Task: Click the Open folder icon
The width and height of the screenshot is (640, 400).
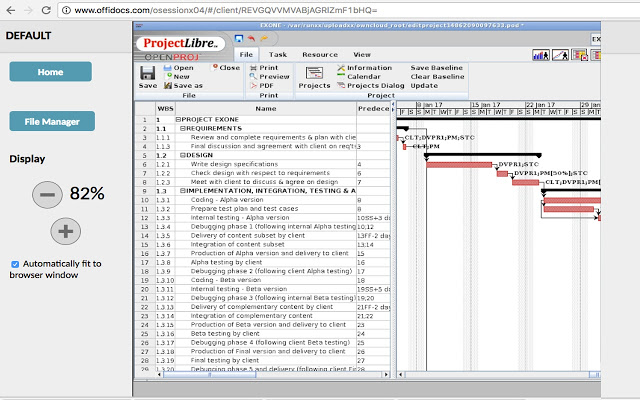Action: (x=165, y=68)
